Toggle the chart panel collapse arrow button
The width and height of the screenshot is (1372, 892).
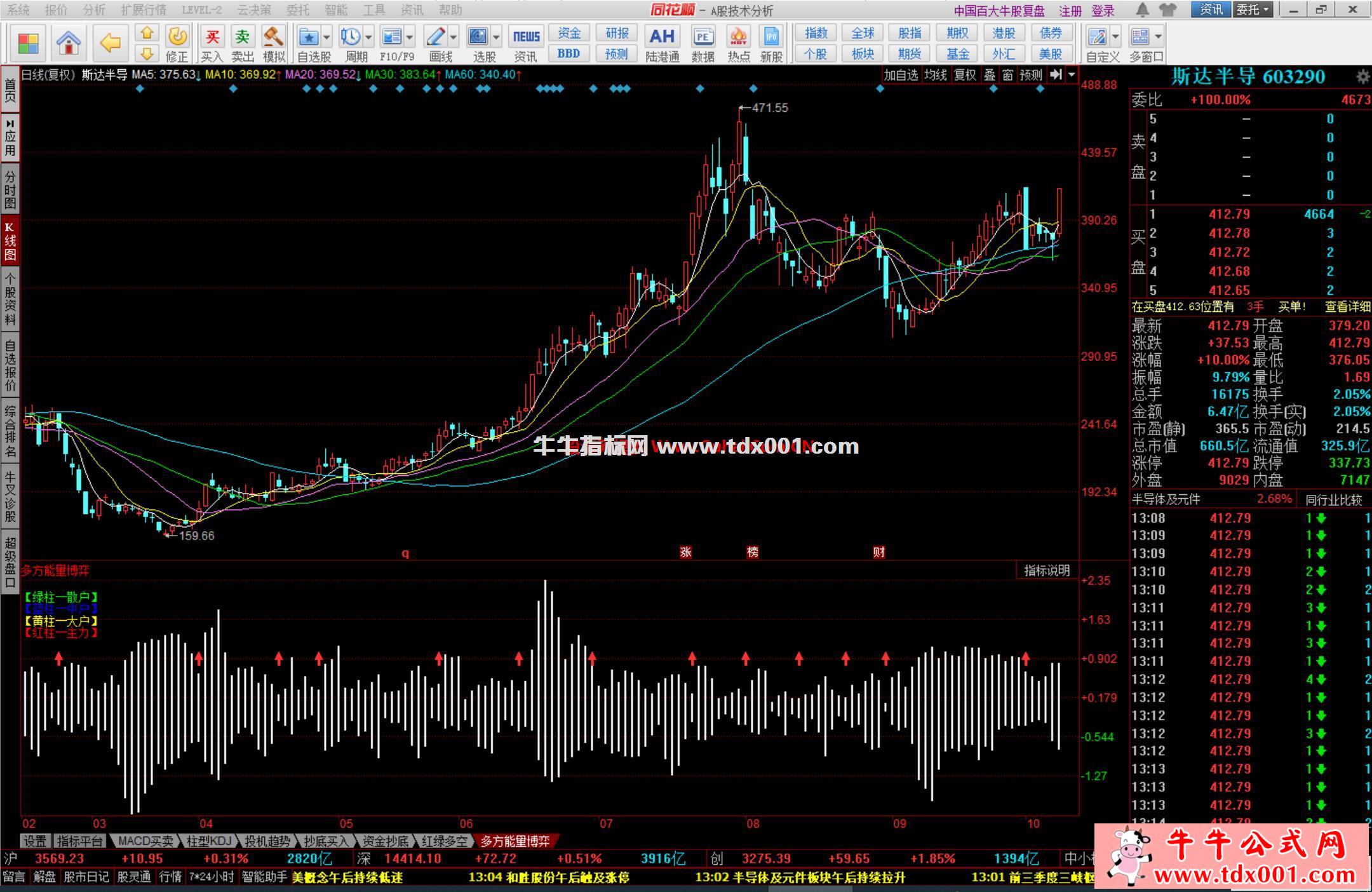click(1056, 75)
